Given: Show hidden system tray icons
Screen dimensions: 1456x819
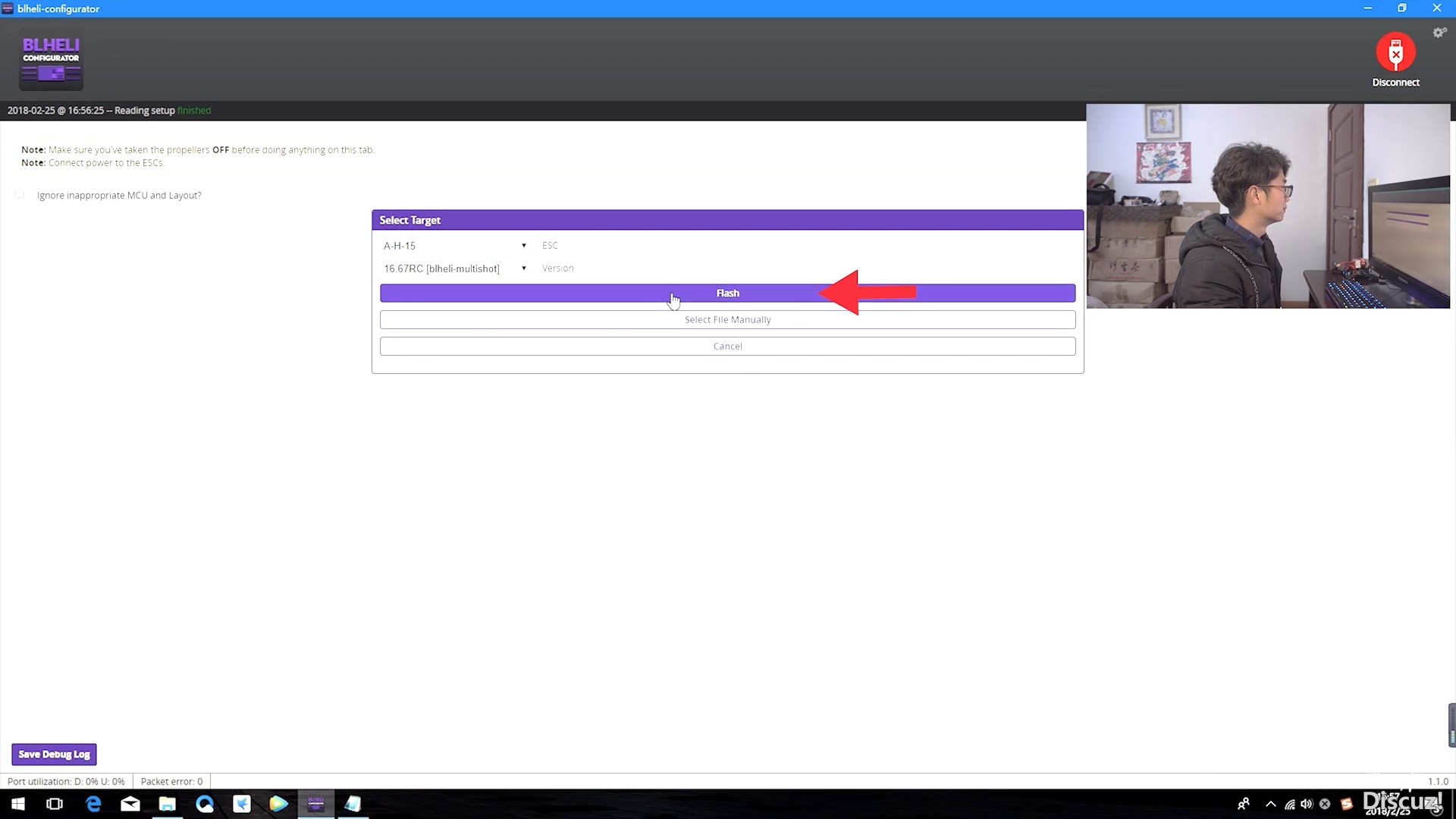Looking at the screenshot, I should pos(1271,804).
